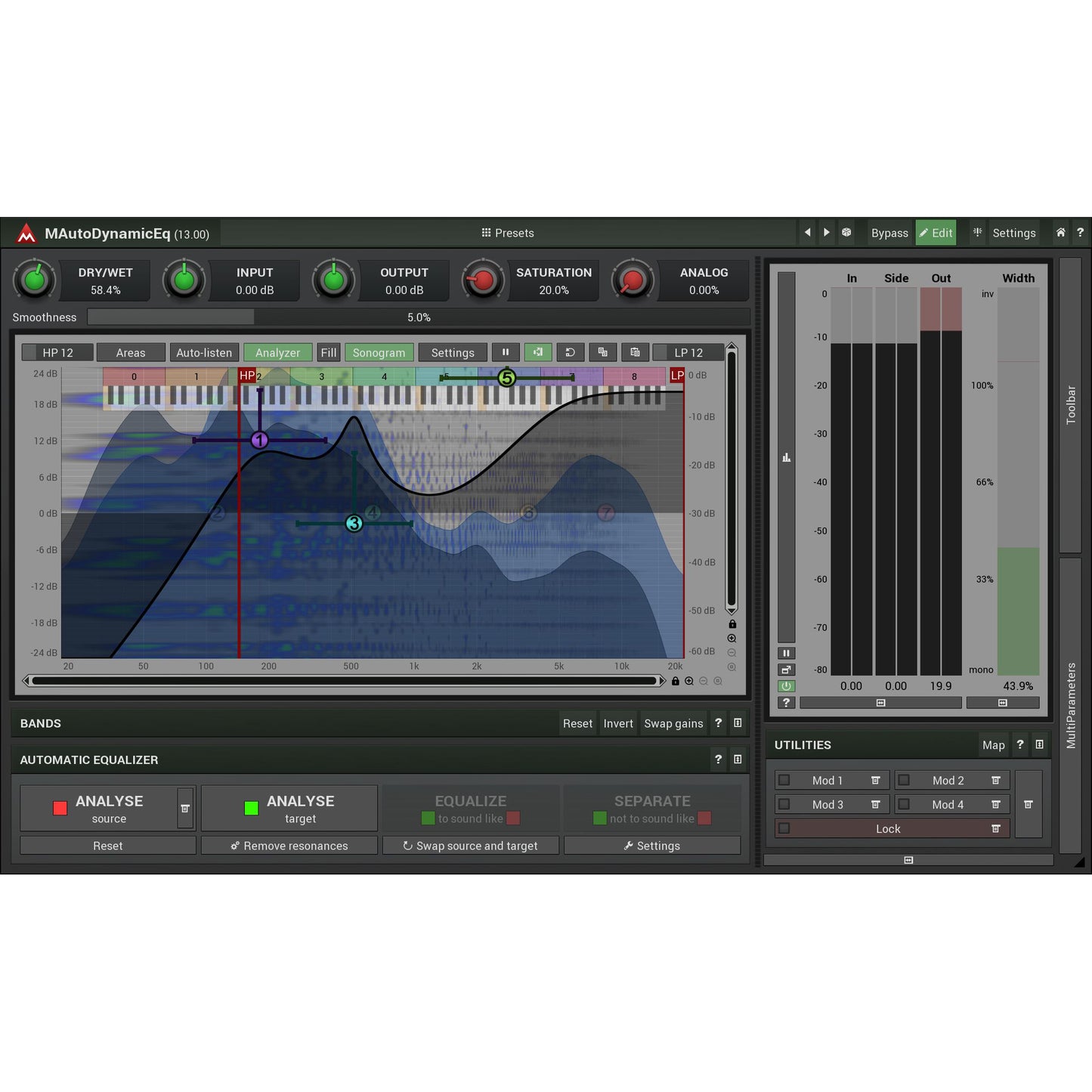Pause the analyzer display
The image size is (1092, 1092).
pyautogui.click(x=505, y=352)
